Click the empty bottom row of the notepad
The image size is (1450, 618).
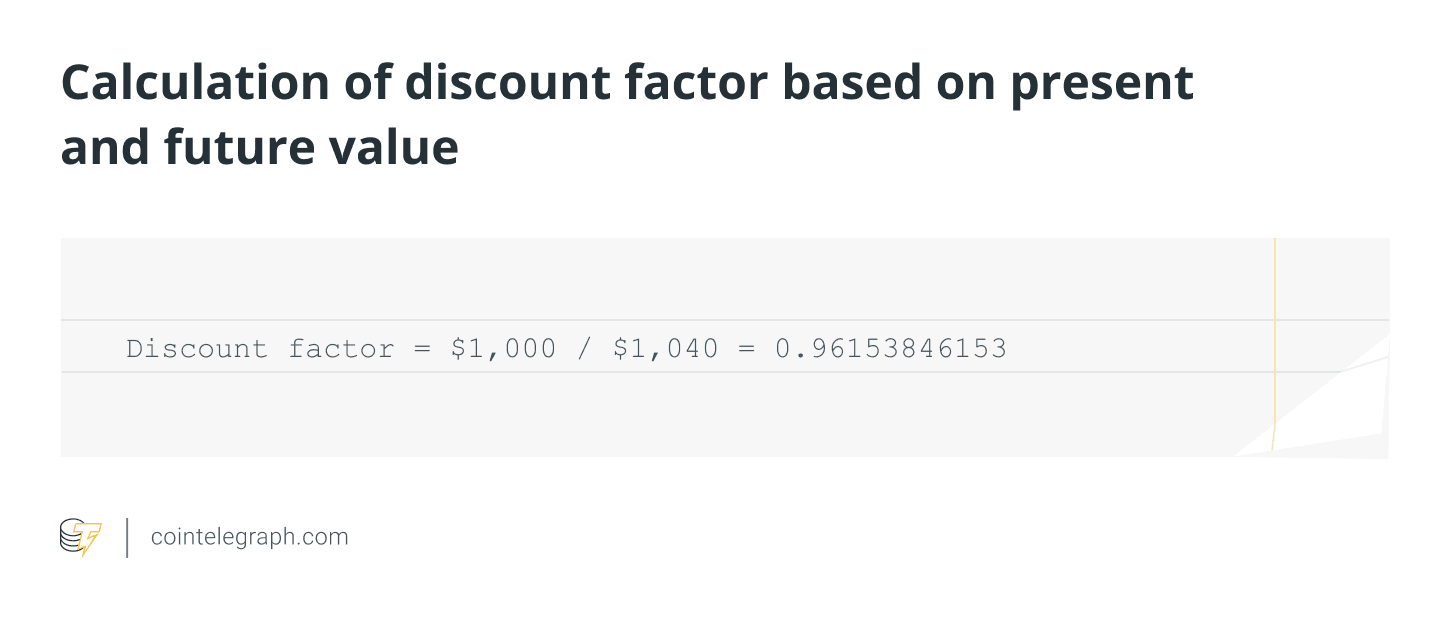pos(660,414)
